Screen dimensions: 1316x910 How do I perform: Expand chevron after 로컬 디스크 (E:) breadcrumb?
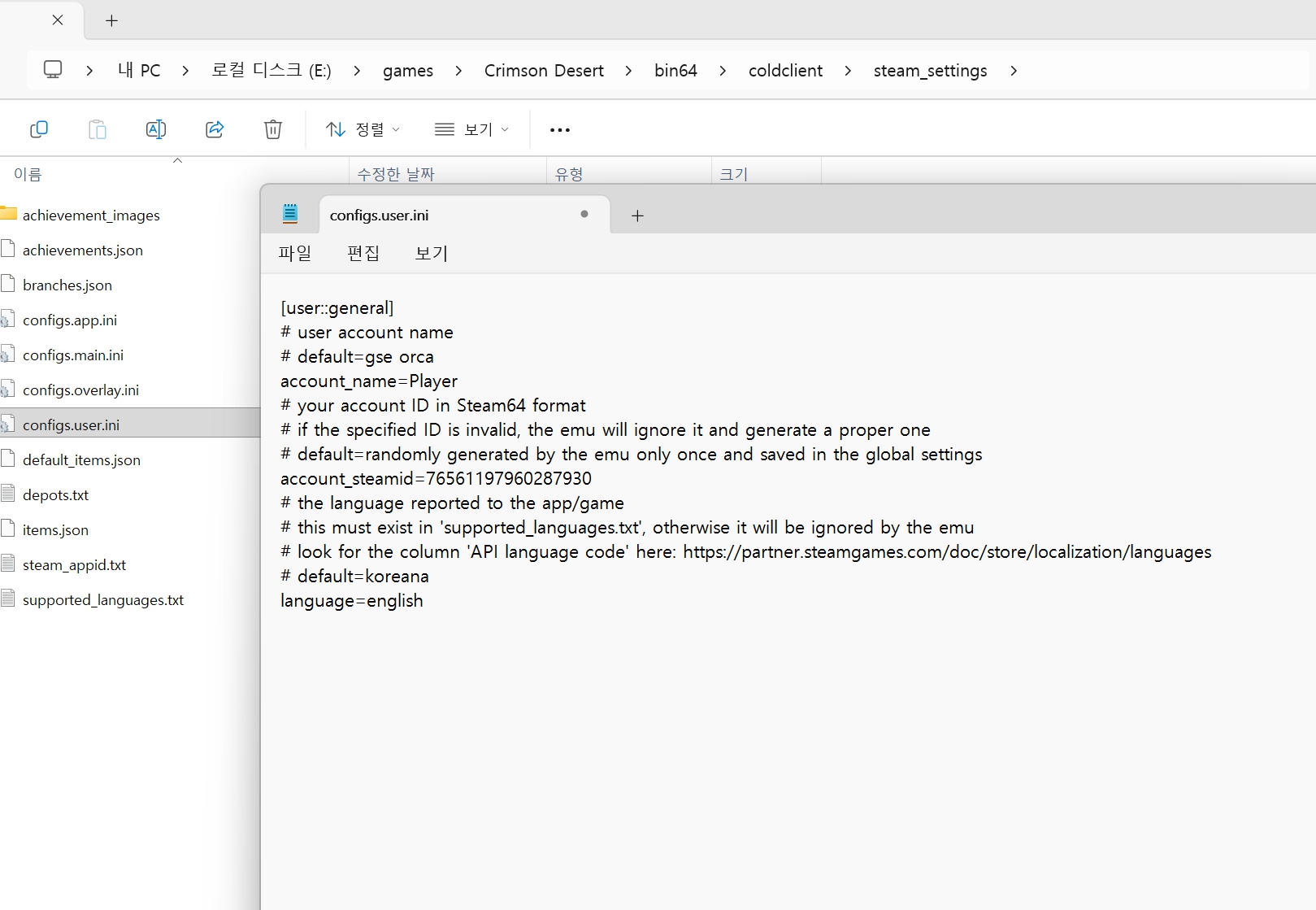click(357, 71)
